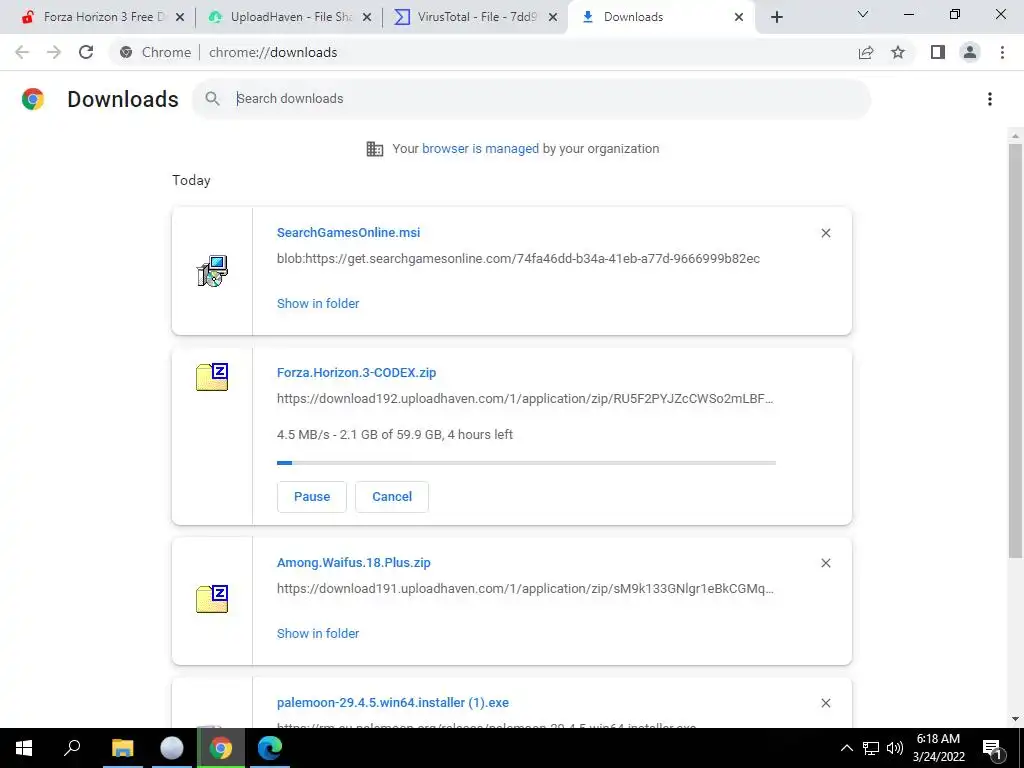Close the UploadHaven tab

tap(367, 17)
